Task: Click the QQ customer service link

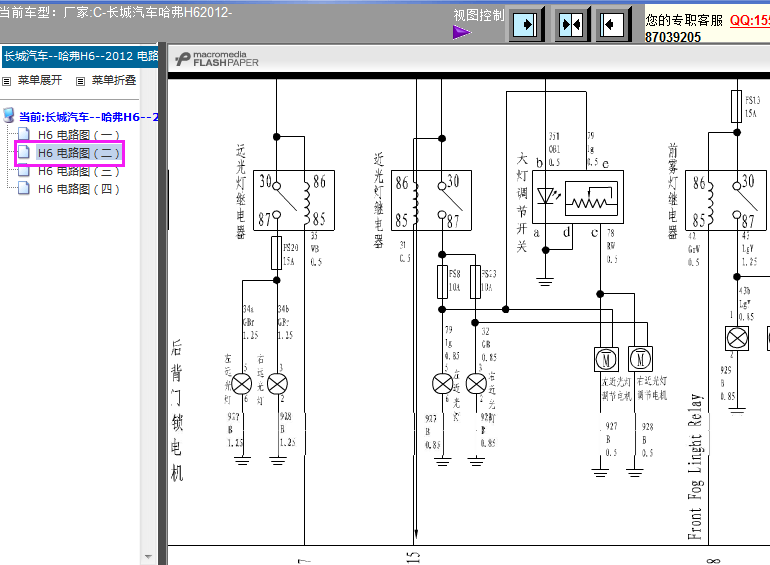Action: 749,20
